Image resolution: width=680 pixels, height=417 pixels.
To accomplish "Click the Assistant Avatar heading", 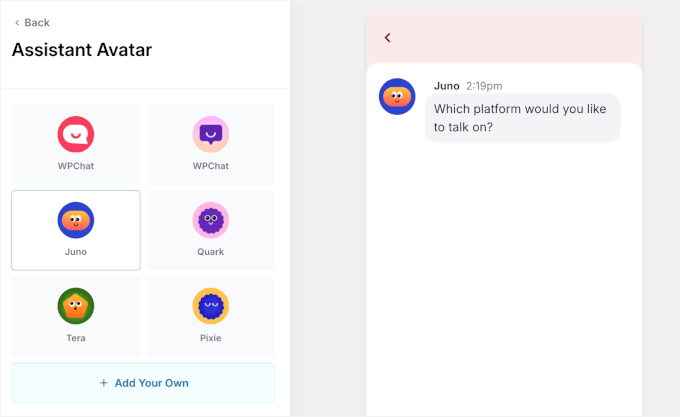I will [x=82, y=50].
